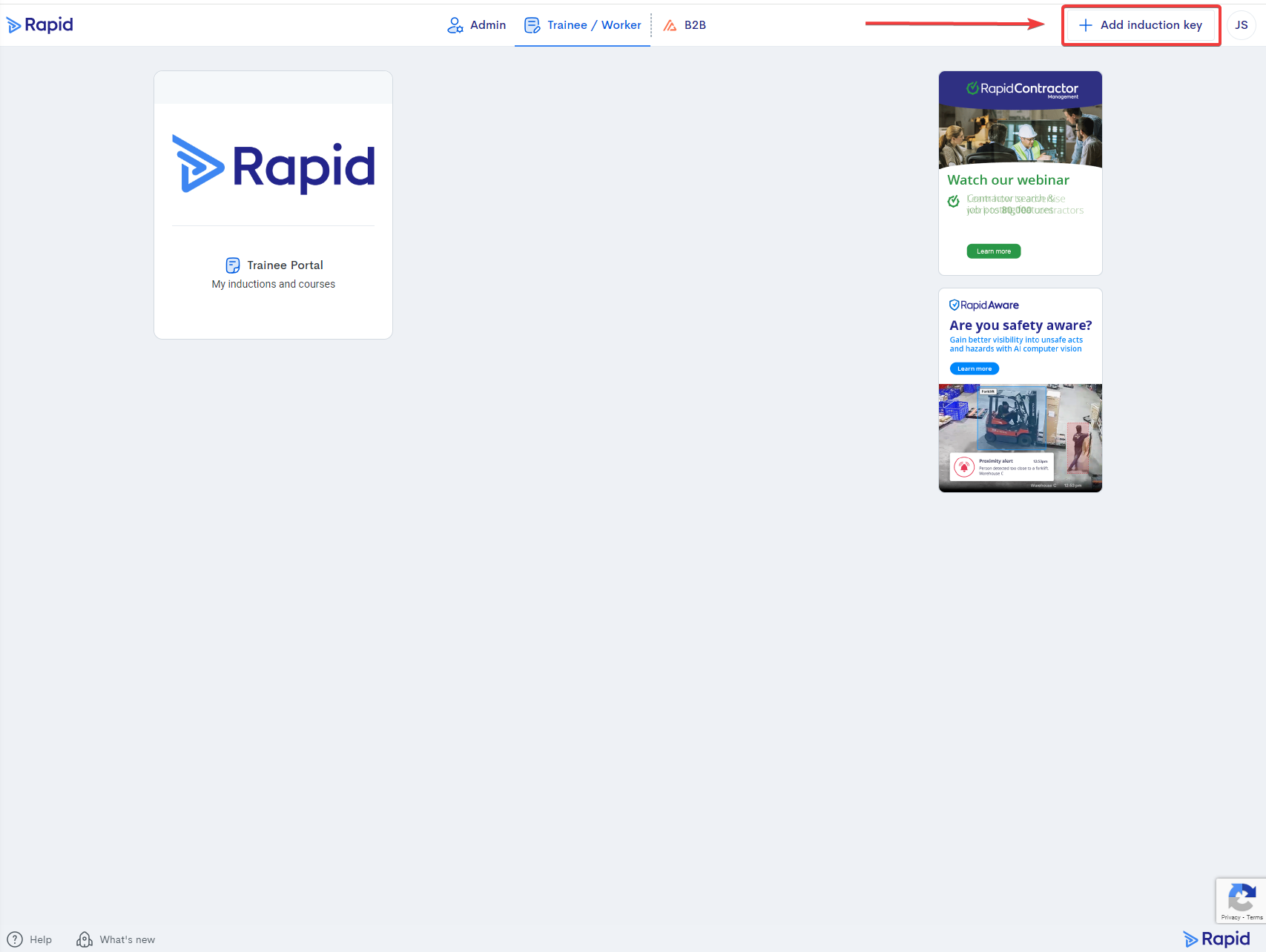Click the Proximity alert bell icon
Screen dimensions: 1266x952
click(964, 467)
